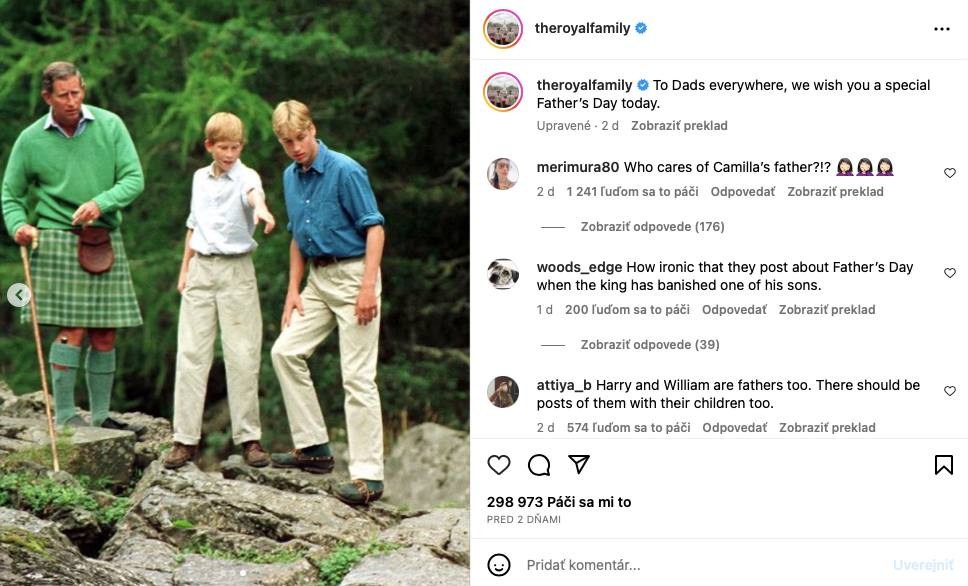Like woods_edge's comment
Screen dimensions: 968x586
coord(950,273)
